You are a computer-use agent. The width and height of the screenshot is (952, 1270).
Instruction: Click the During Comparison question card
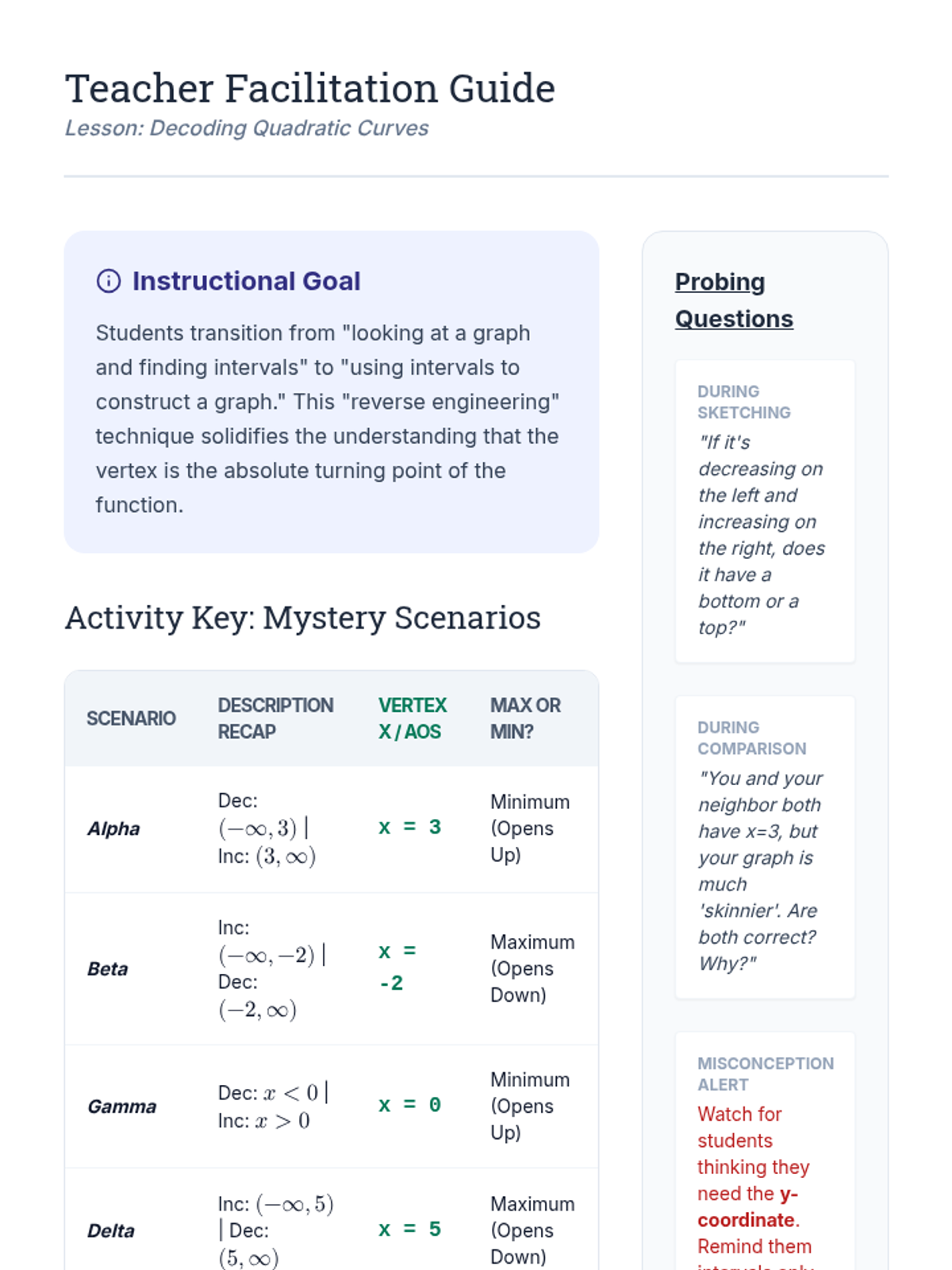(764, 847)
